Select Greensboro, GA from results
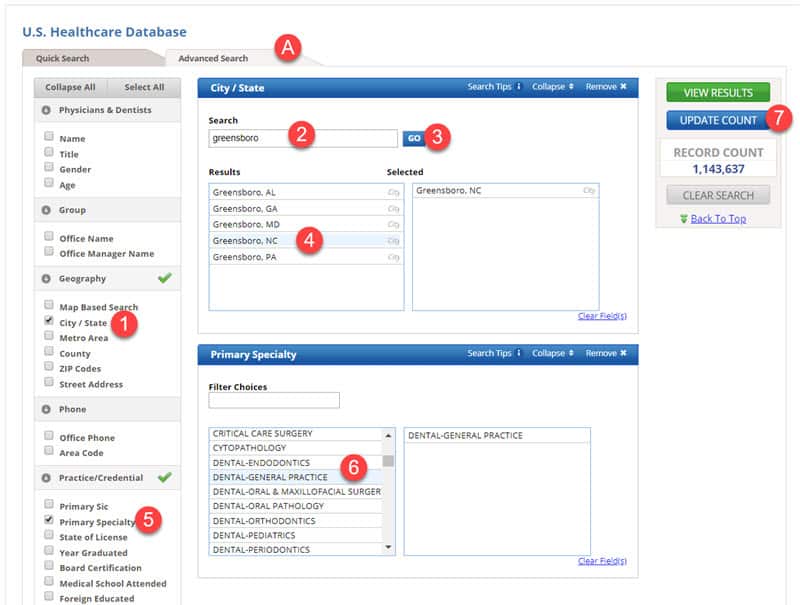 click(306, 209)
